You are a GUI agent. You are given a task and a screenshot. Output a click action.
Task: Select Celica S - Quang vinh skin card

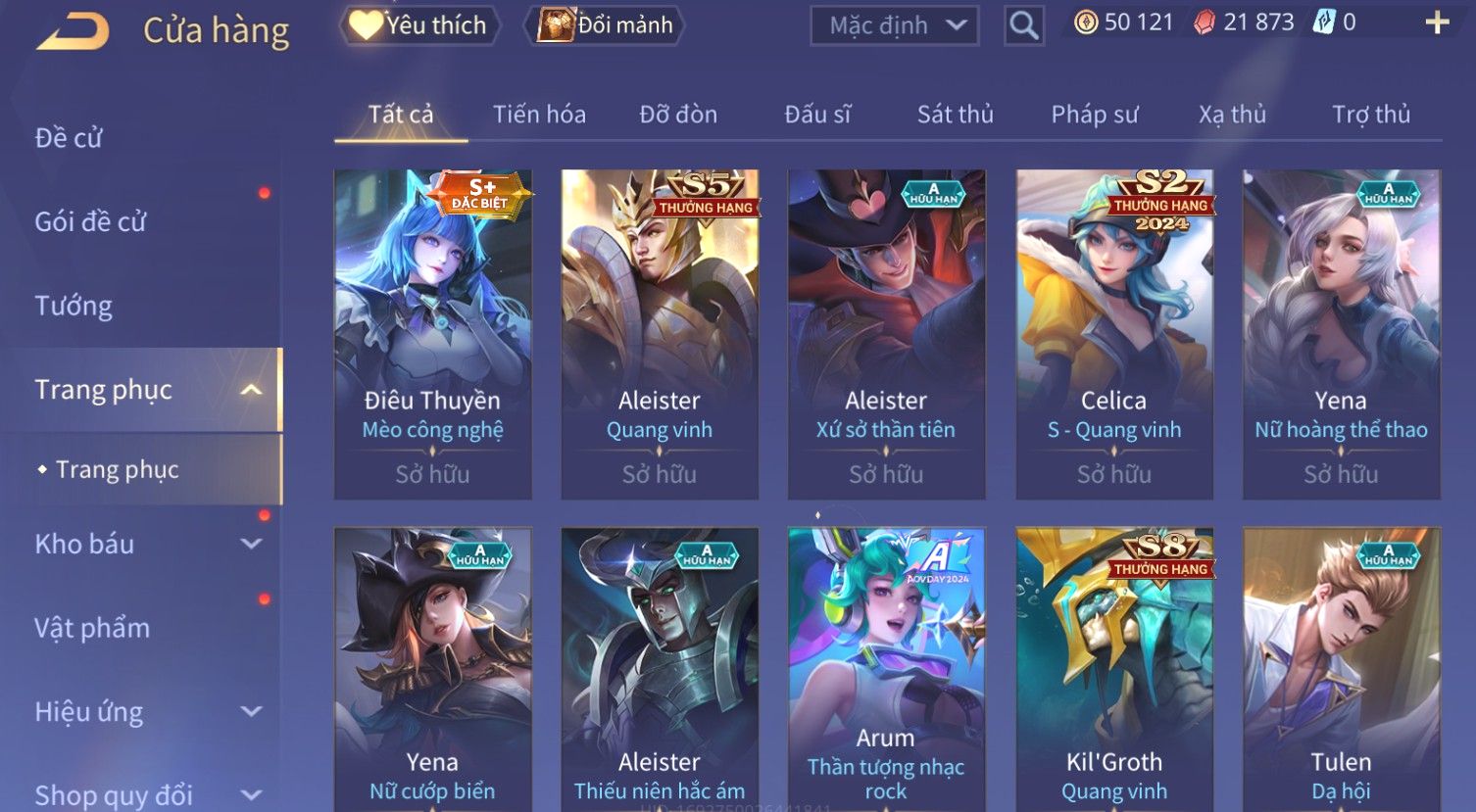pos(1114,334)
